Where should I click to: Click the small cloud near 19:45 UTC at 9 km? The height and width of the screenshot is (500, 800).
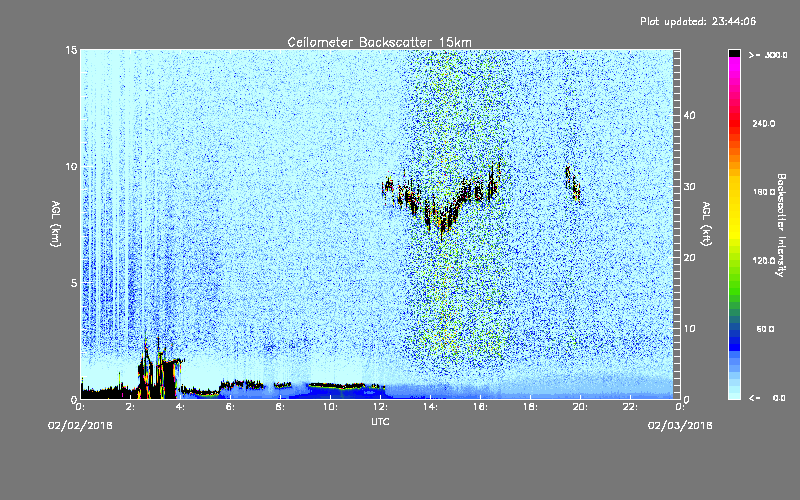point(573,184)
